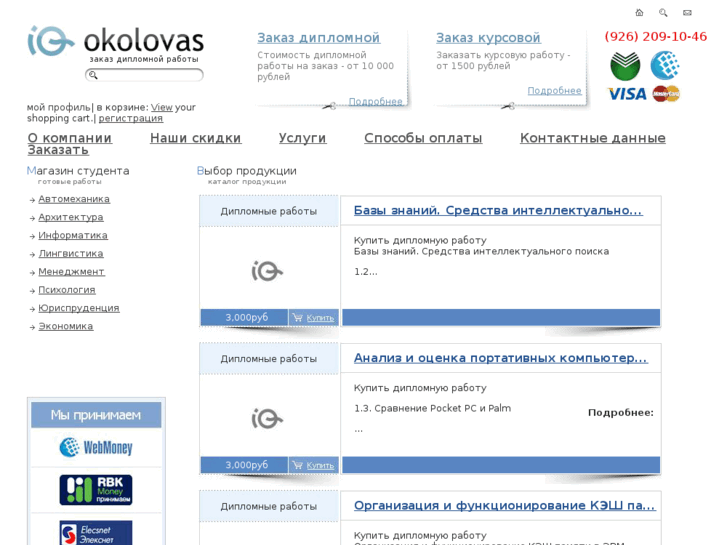727x545 pixels.
Task: Click the мой профиль text
Action: 58,107
